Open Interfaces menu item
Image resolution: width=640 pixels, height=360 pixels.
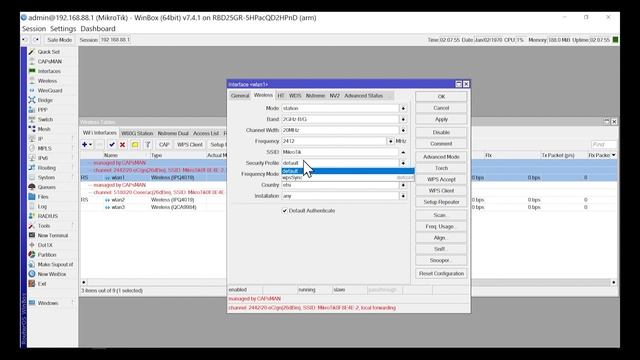coord(49,71)
